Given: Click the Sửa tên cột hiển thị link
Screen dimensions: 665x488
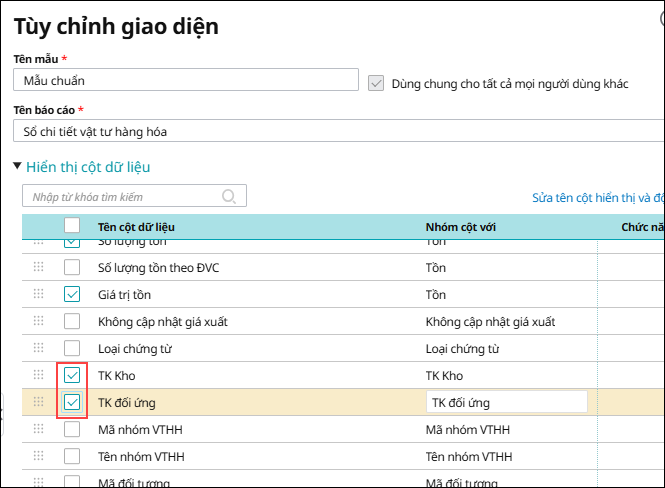Looking at the screenshot, I should pos(597,197).
